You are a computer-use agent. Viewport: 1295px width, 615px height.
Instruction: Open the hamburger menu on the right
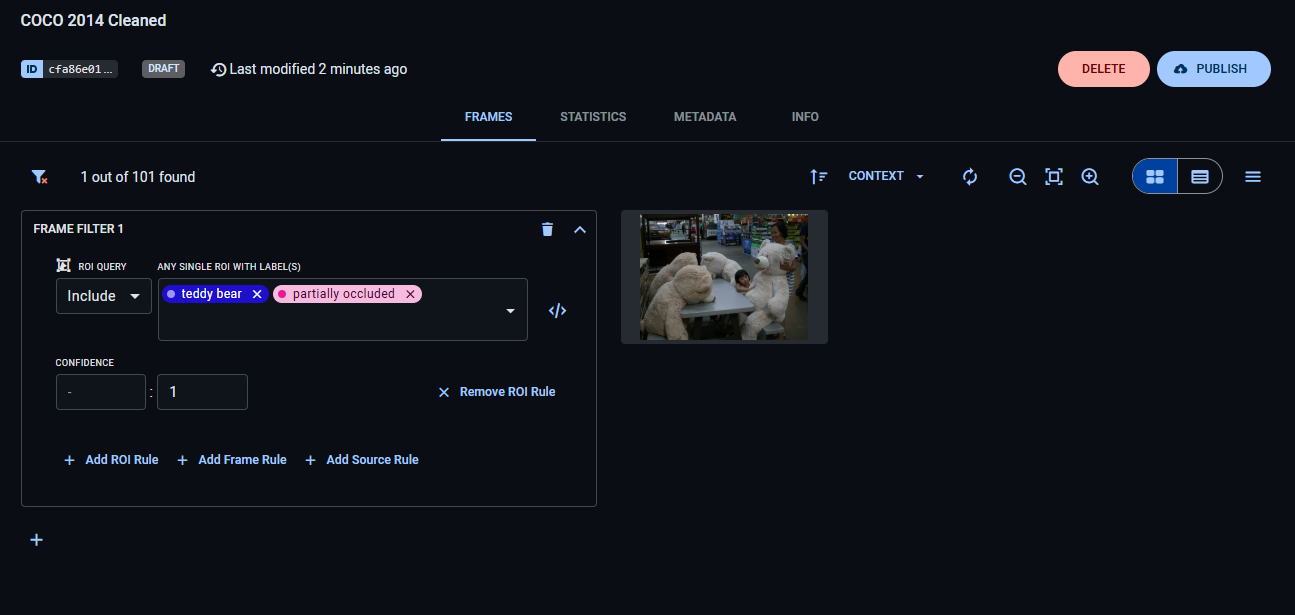tap(1252, 177)
